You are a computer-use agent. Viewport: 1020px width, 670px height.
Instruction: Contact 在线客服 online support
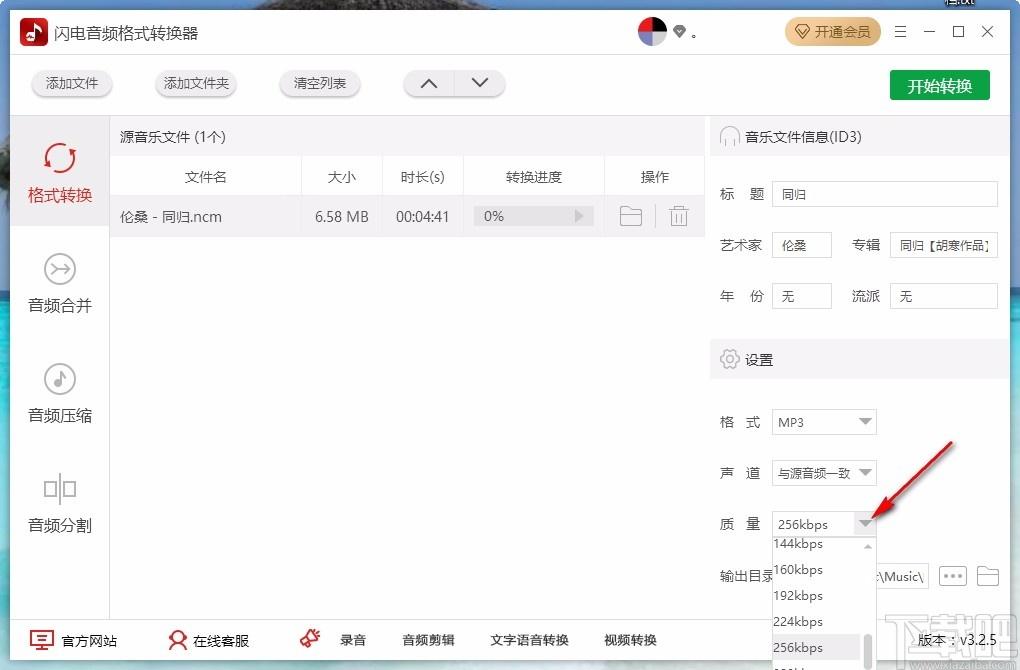coord(208,641)
